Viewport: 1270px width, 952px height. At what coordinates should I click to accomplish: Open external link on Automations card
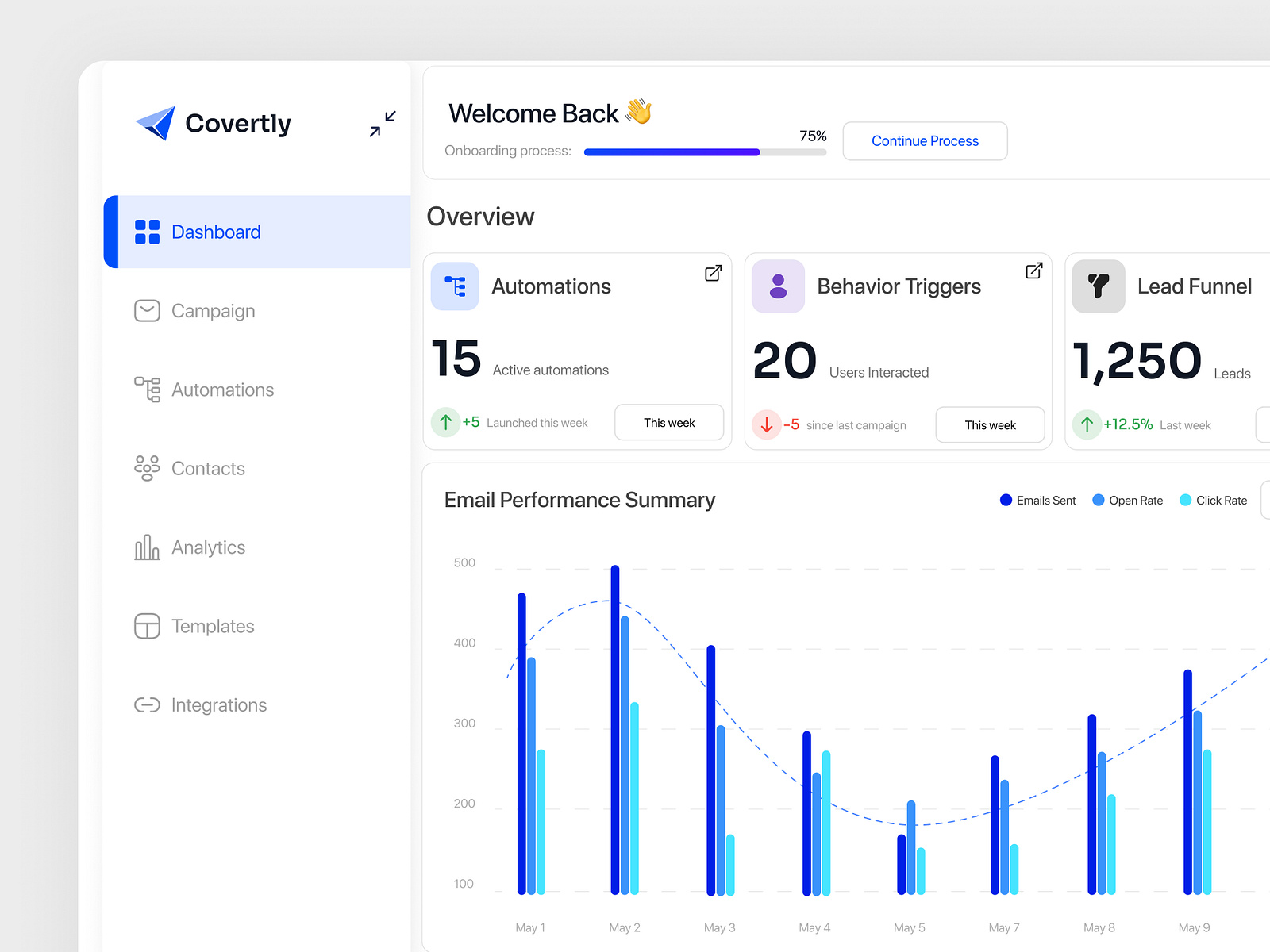[713, 273]
